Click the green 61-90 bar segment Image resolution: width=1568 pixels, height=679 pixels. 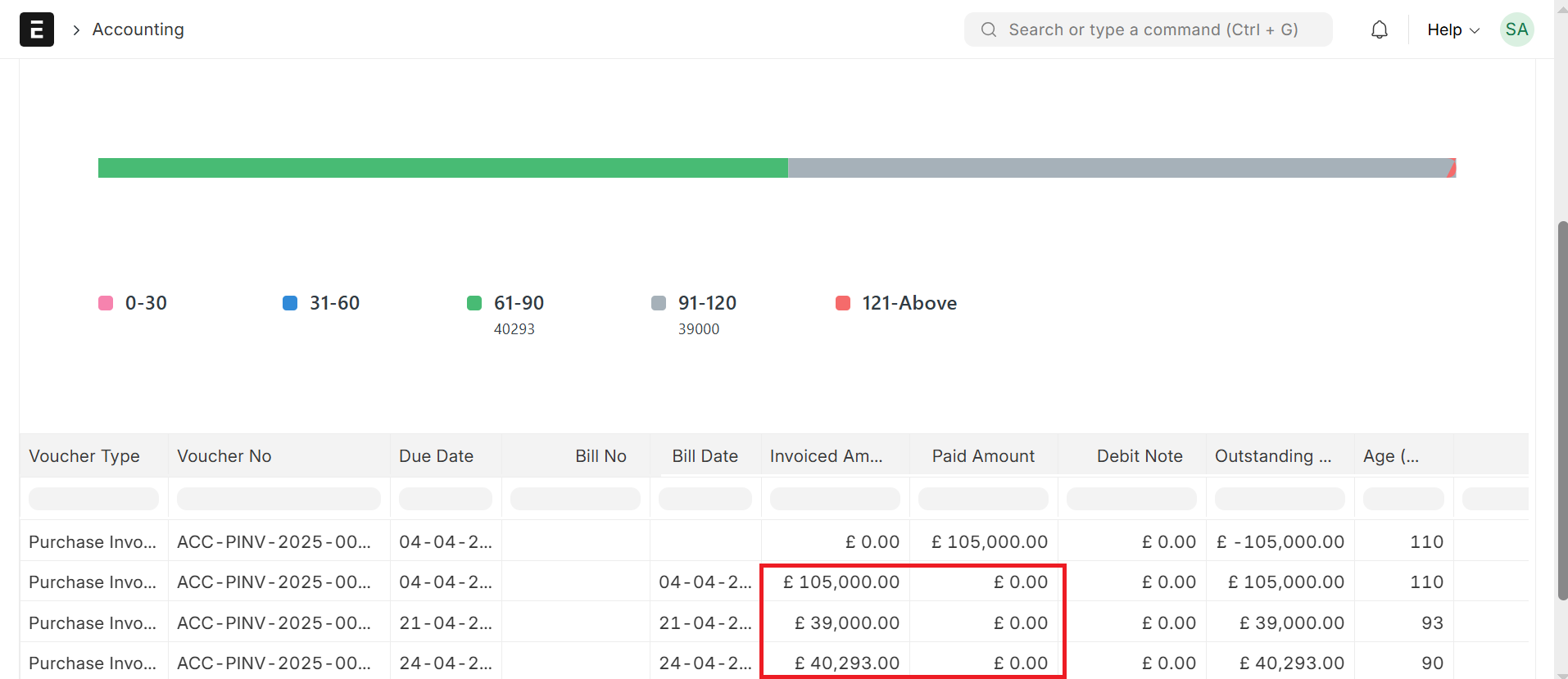tap(442, 168)
